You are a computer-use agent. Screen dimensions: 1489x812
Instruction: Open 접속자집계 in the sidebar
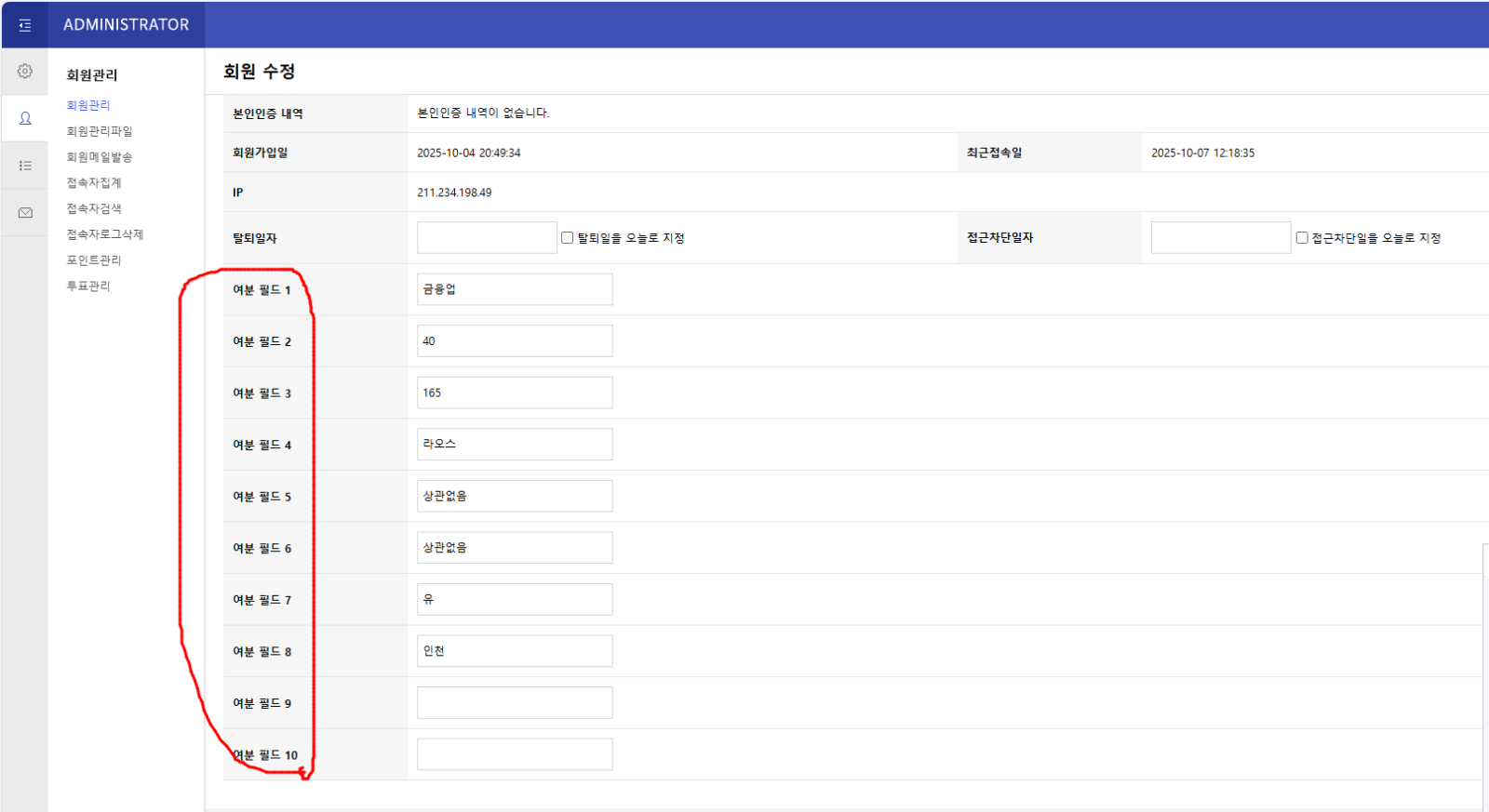click(x=94, y=183)
